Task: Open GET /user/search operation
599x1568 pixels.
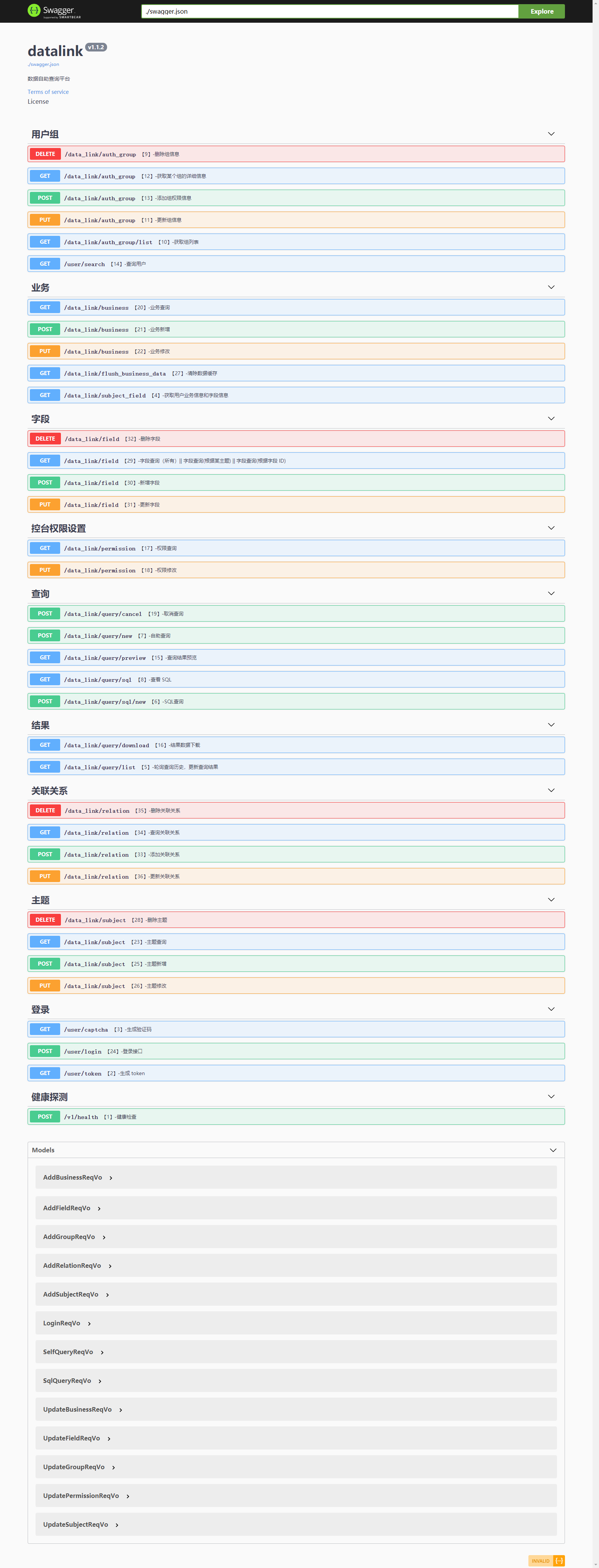Action: click(296, 263)
